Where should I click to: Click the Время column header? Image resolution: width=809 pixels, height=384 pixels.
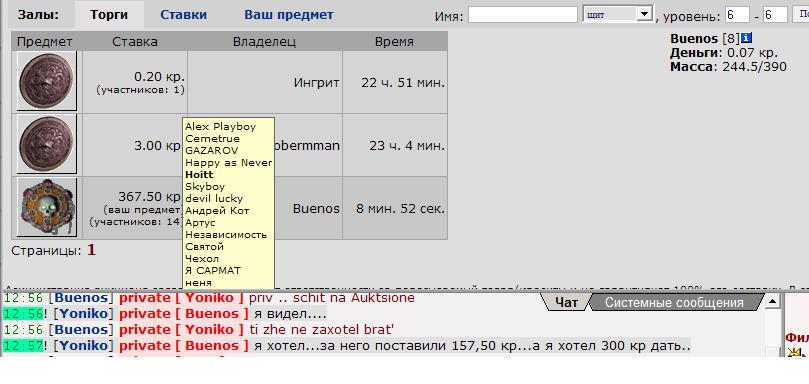tap(394, 41)
